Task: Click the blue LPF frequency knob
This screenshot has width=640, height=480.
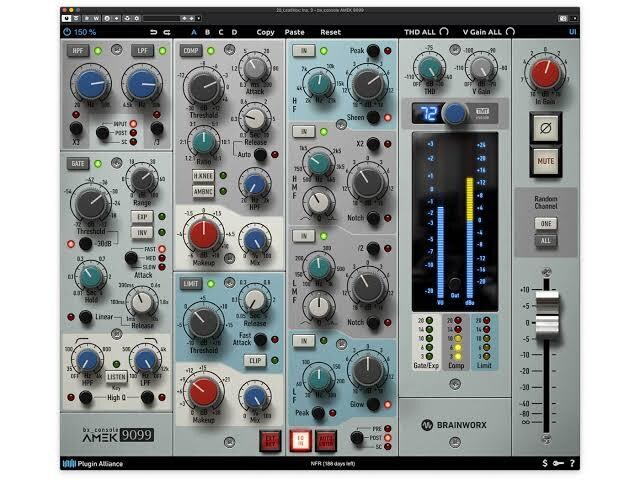Action: pos(142,84)
